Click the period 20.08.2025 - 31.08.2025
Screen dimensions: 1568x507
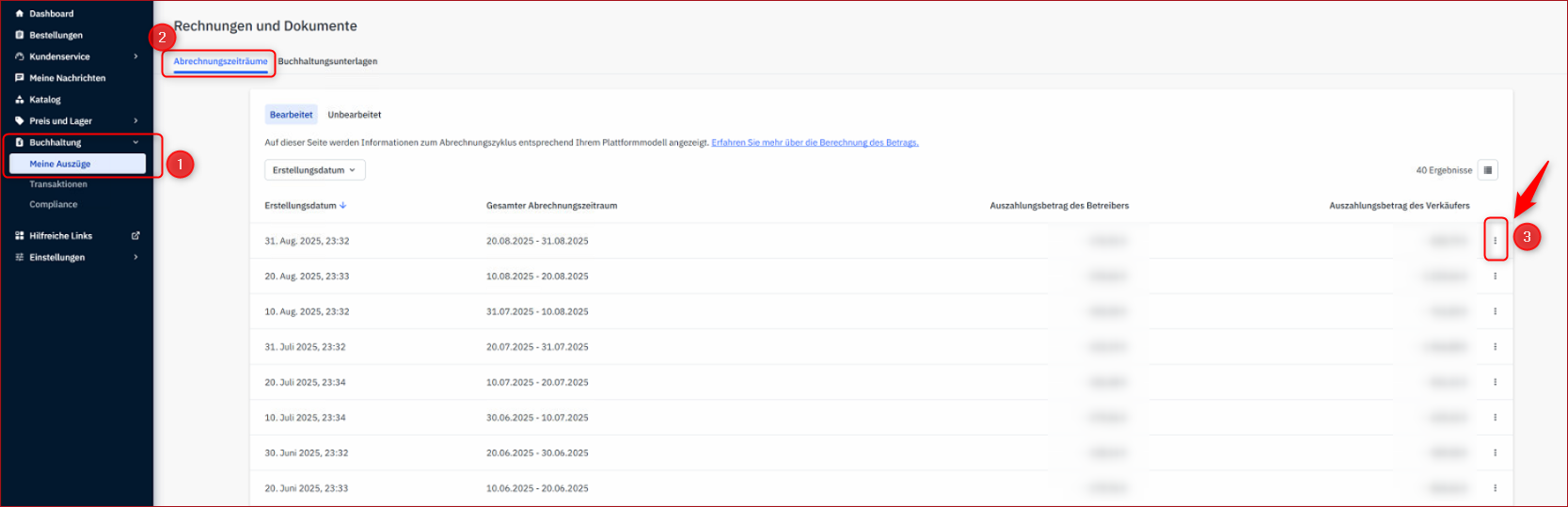click(x=537, y=241)
